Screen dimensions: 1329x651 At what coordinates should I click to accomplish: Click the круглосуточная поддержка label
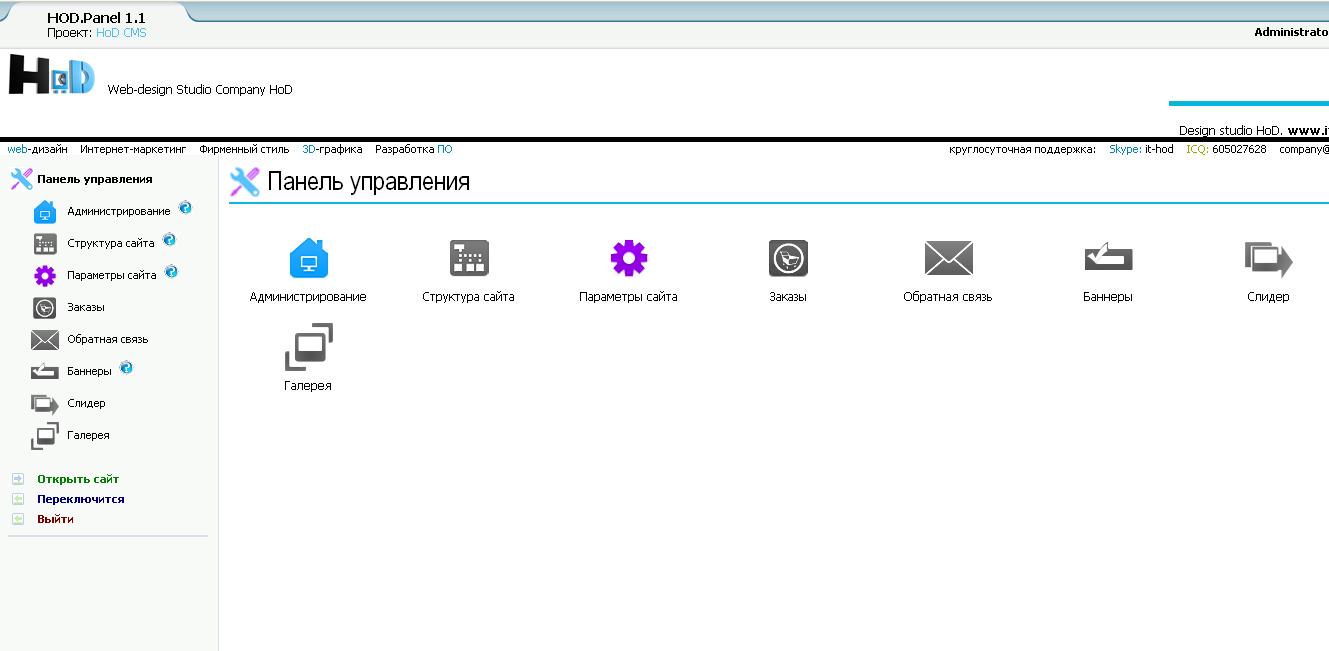click(x=1022, y=149)
